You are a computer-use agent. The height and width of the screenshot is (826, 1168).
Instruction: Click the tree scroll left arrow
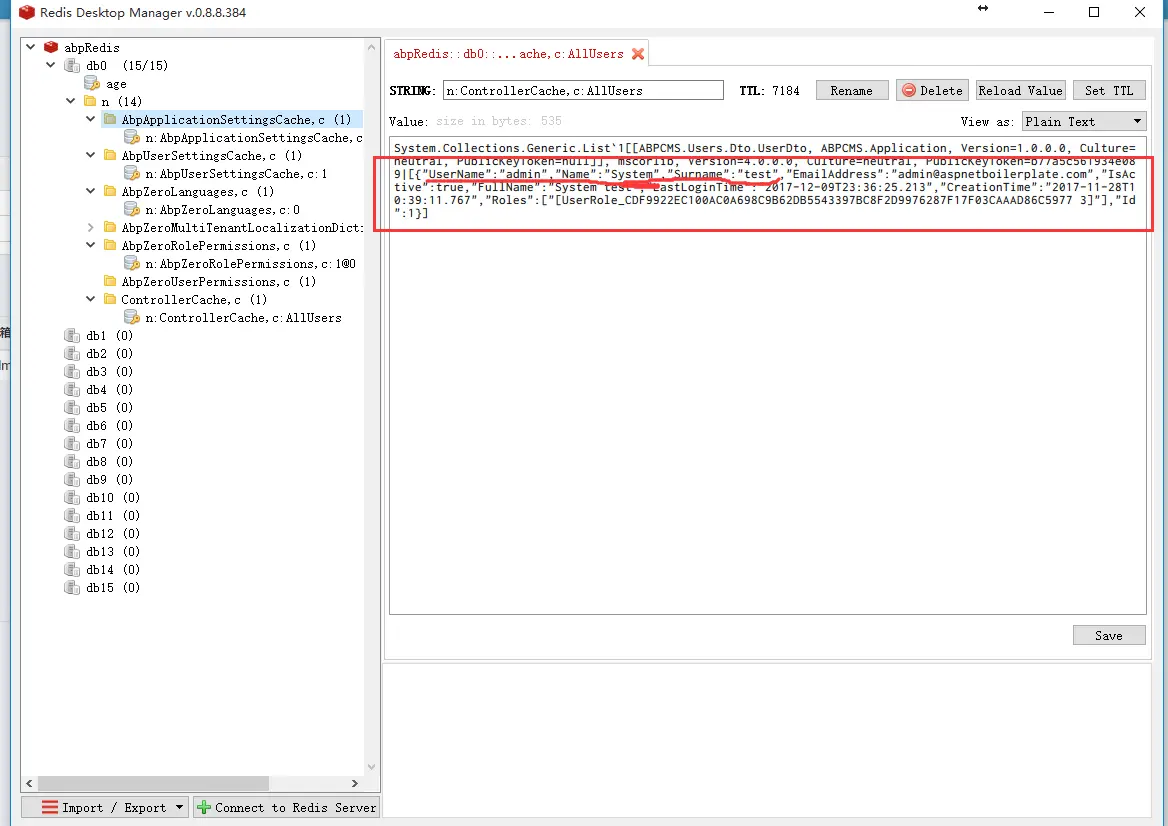[29, 784]
